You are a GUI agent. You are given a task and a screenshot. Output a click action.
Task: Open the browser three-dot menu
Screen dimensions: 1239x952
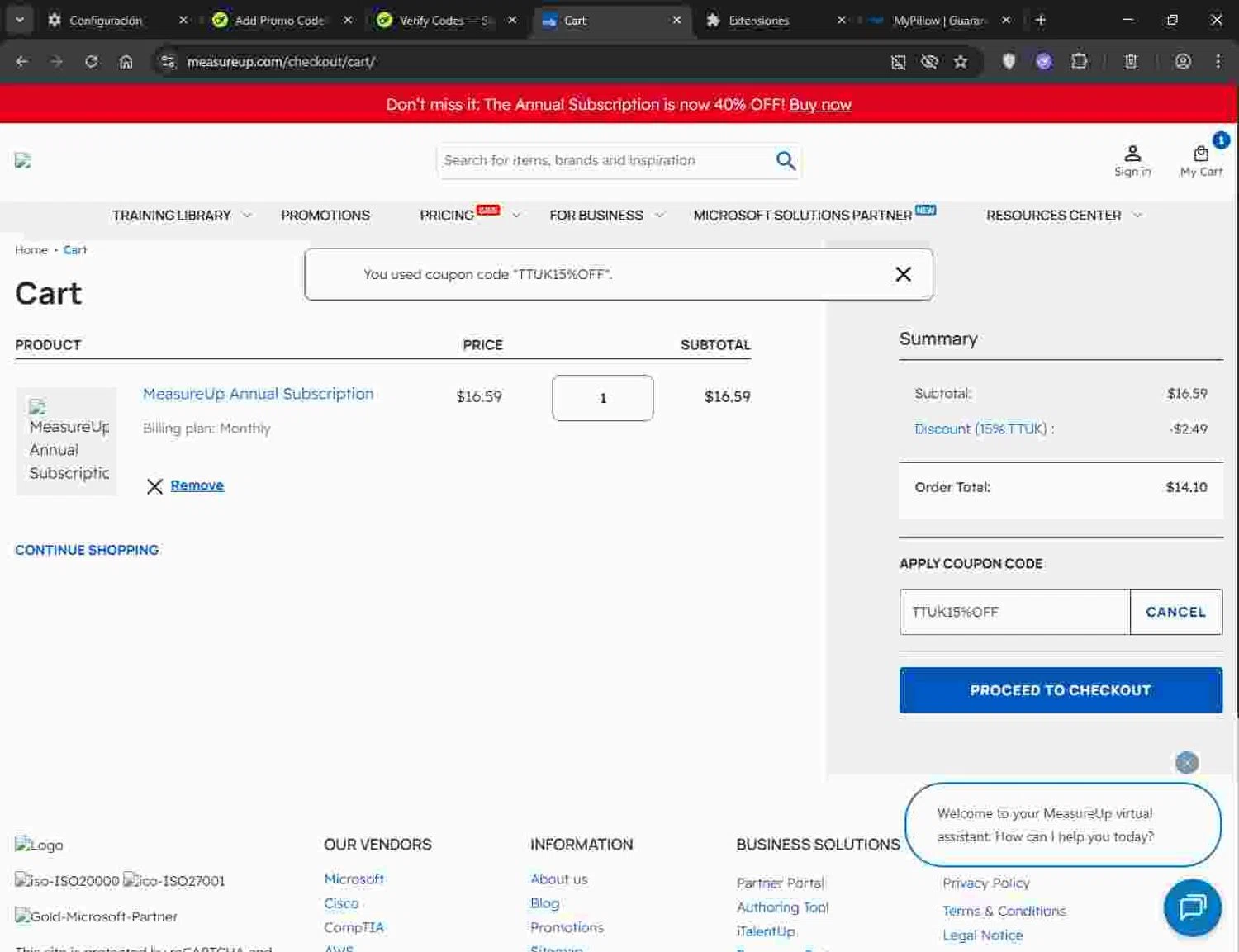click(1218, 61)
